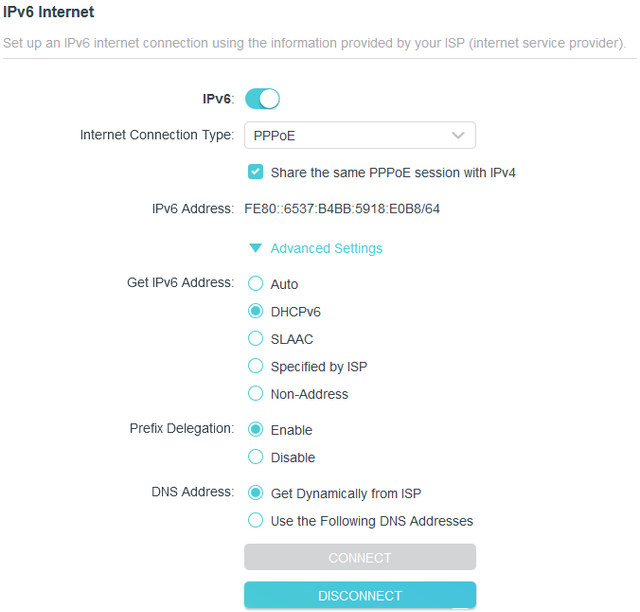Toggle the IPv6 switch off
640x612 pixels.
click(262, 98)
